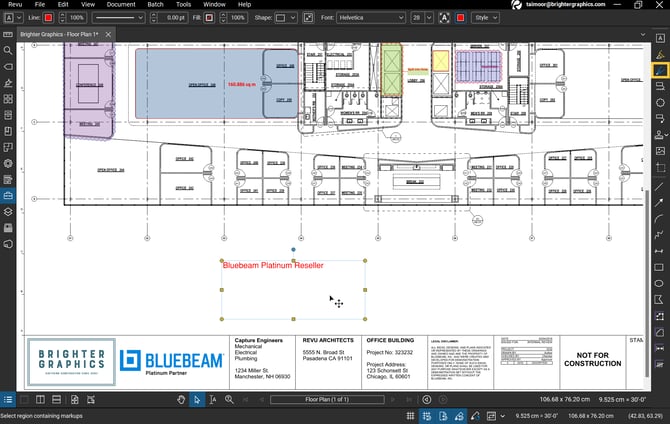Close the Brighter Graphics Floor Plan tab
The width and height of the screenshot is (670, 424).
point(108,34)
